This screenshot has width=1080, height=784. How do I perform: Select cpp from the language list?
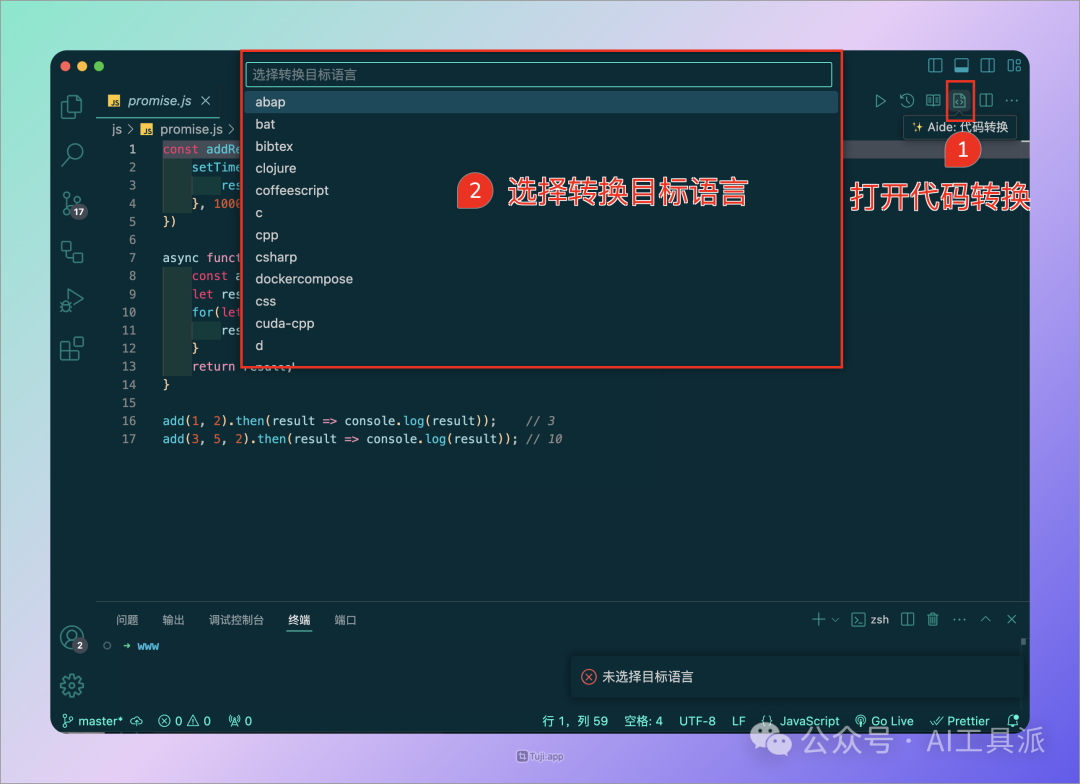[541, 235]
